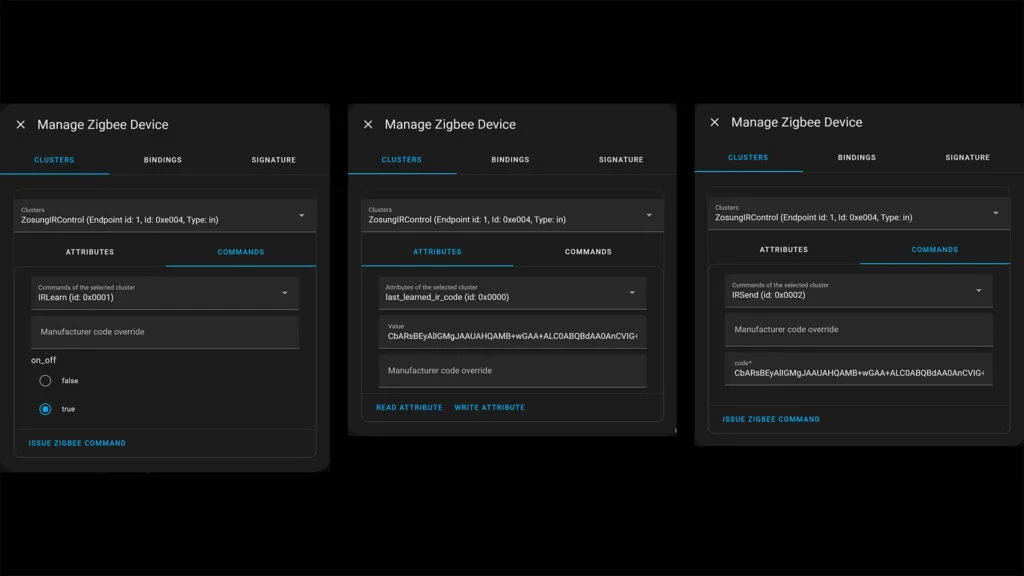Switch to Attributes sub-tab in the IRSend dialog

point(784,250)
